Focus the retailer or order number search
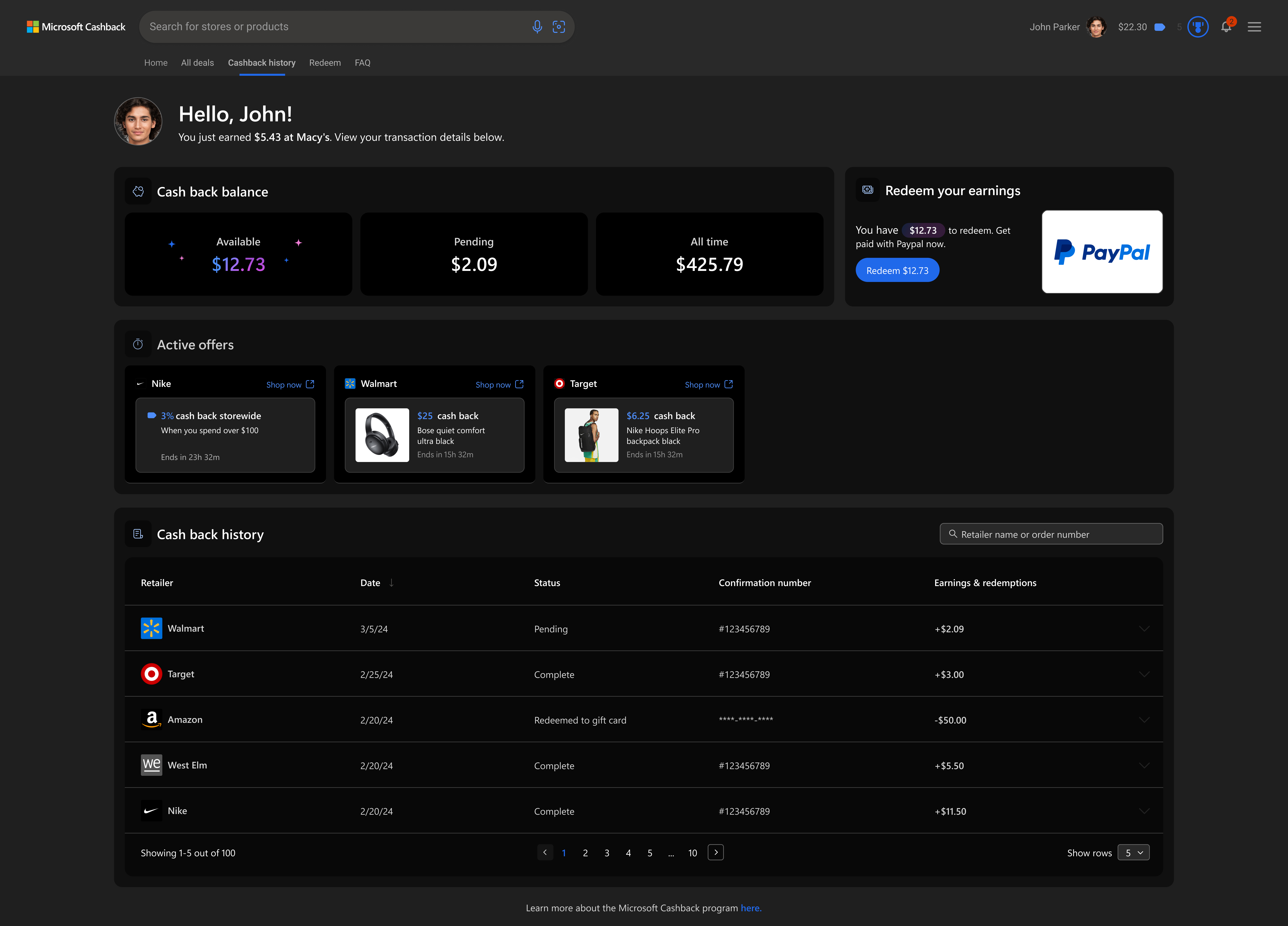 coord(1051,534)
